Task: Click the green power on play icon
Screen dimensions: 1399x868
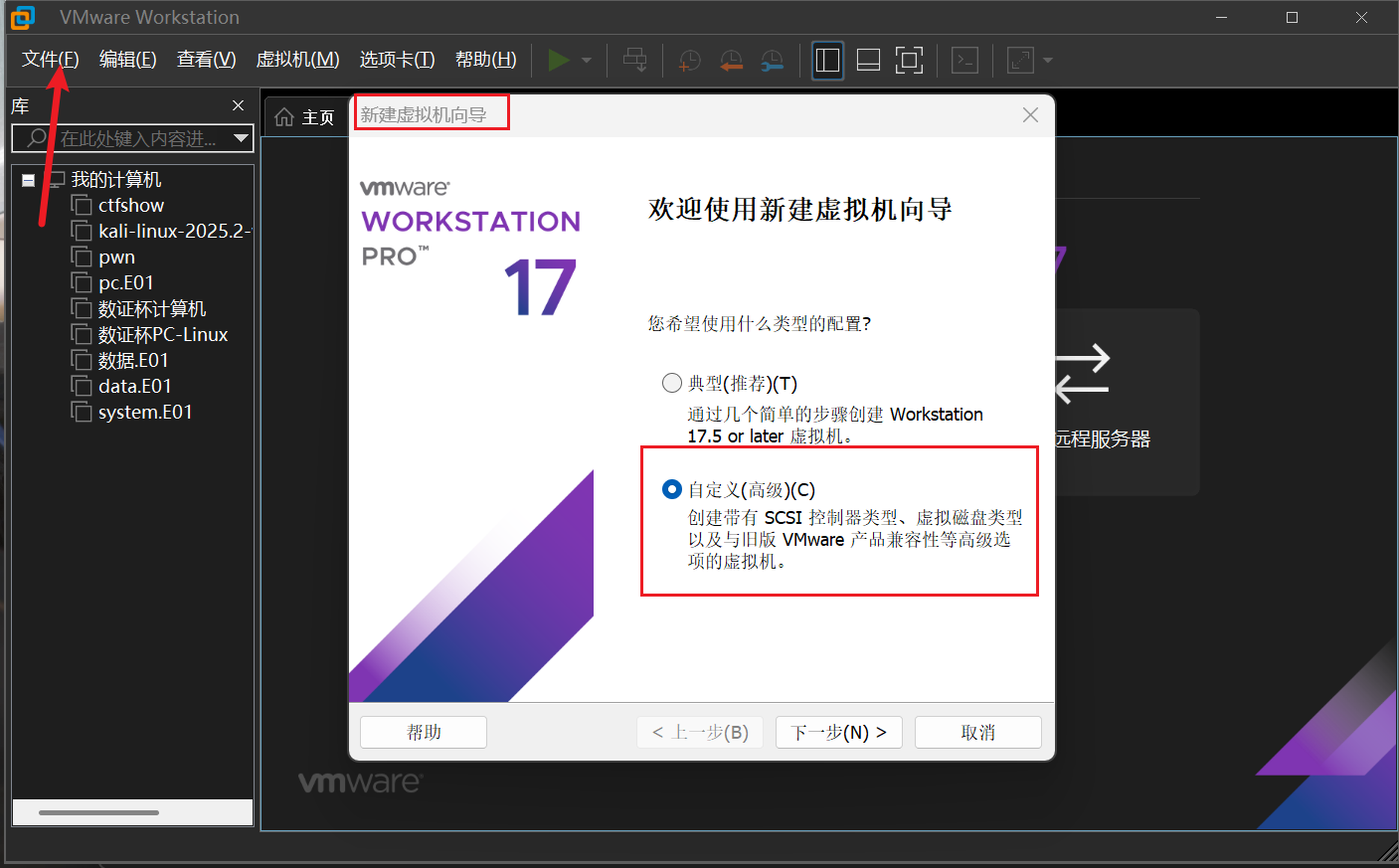Action: tap(559, 60)
